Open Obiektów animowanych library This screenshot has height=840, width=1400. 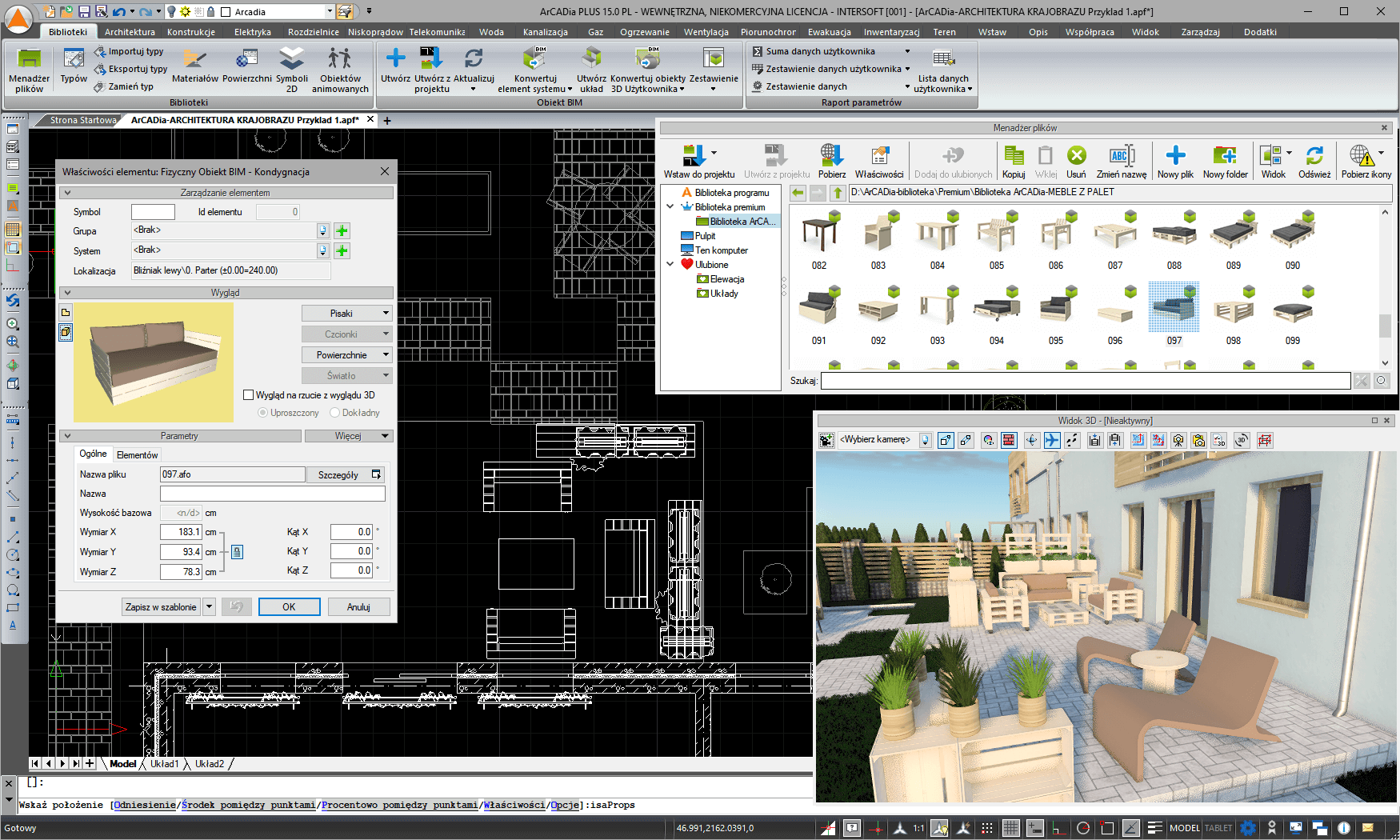pyautogui.click(x=340, y=70)
